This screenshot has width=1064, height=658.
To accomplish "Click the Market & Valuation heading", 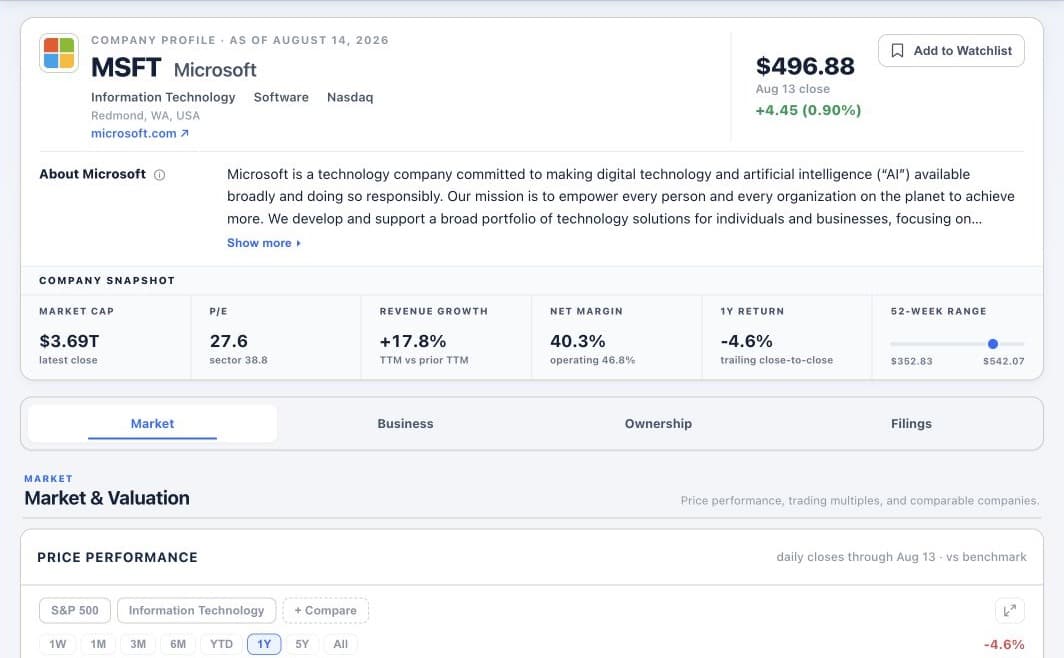I will tap(107, 498).
